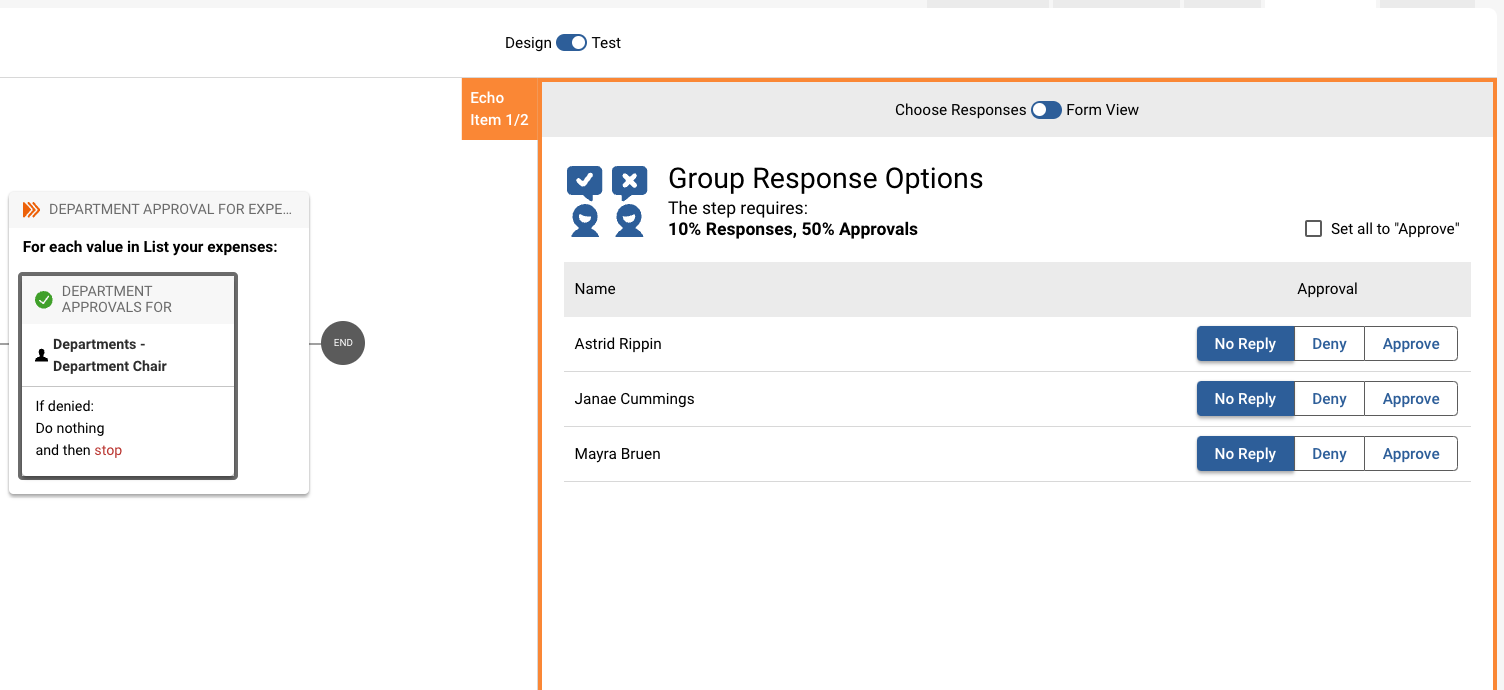Viewport: 1504px width, 690px height.
Task: Click the END node in the workflow diagram
Action: click(343, 342)
